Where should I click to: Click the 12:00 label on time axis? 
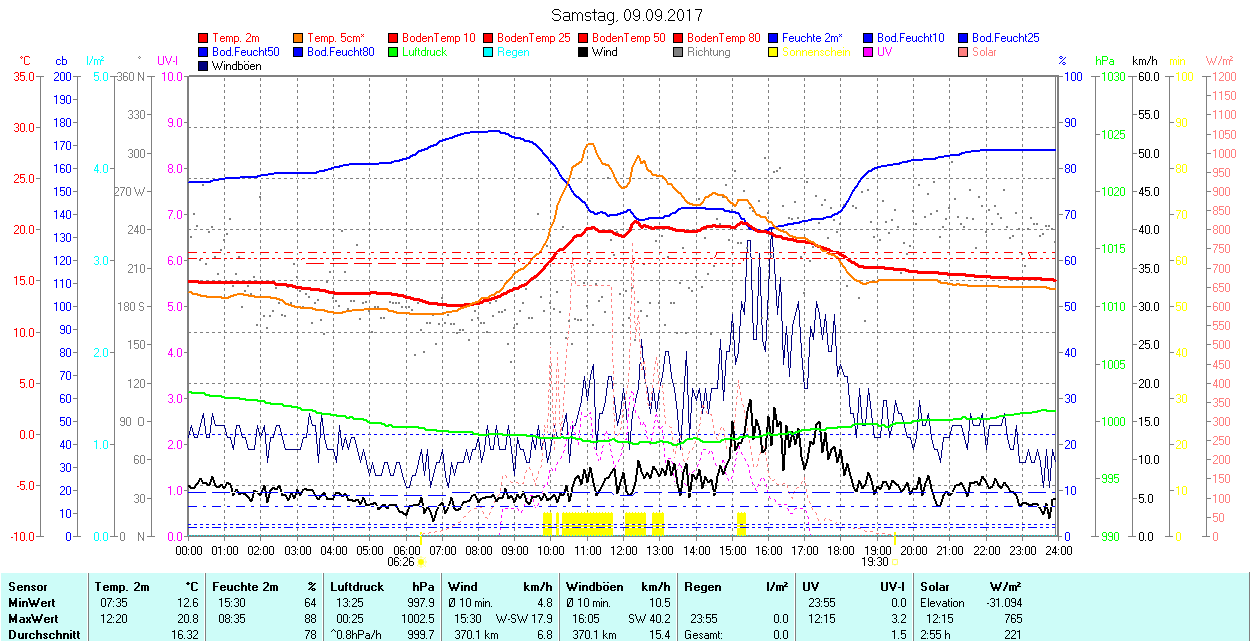[x=624, y=550]
